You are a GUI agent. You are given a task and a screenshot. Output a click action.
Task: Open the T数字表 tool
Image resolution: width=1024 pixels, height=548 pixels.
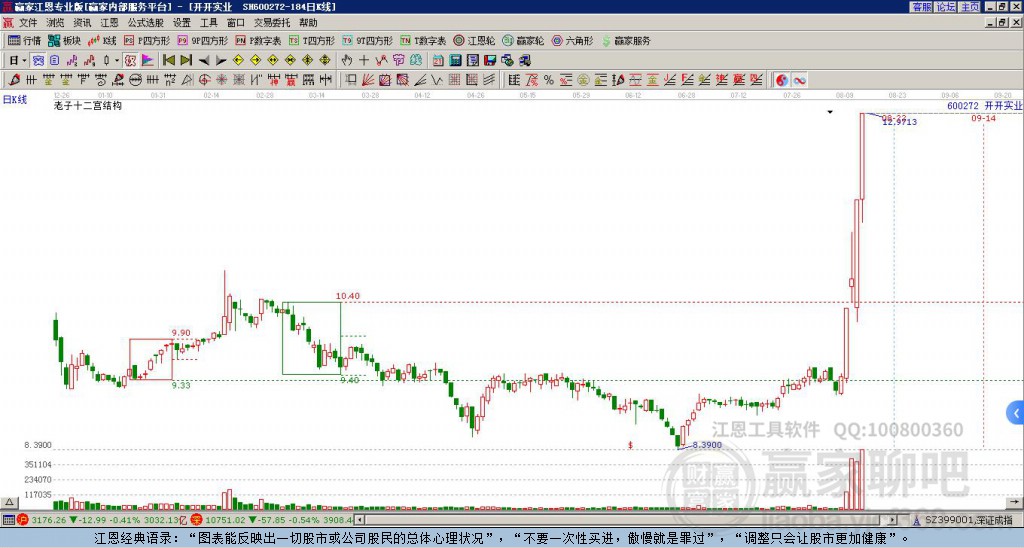pos(423,40)
